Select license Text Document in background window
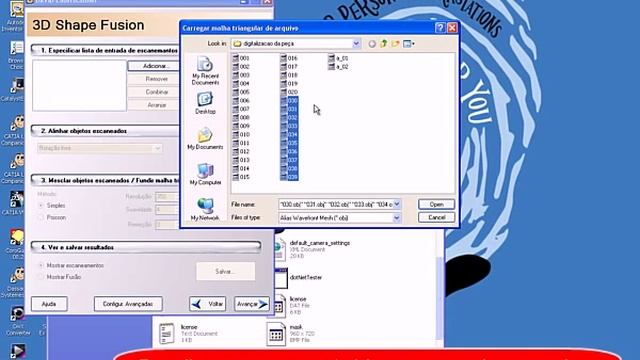Screen dimensions: 640x360 coord(188,333)
